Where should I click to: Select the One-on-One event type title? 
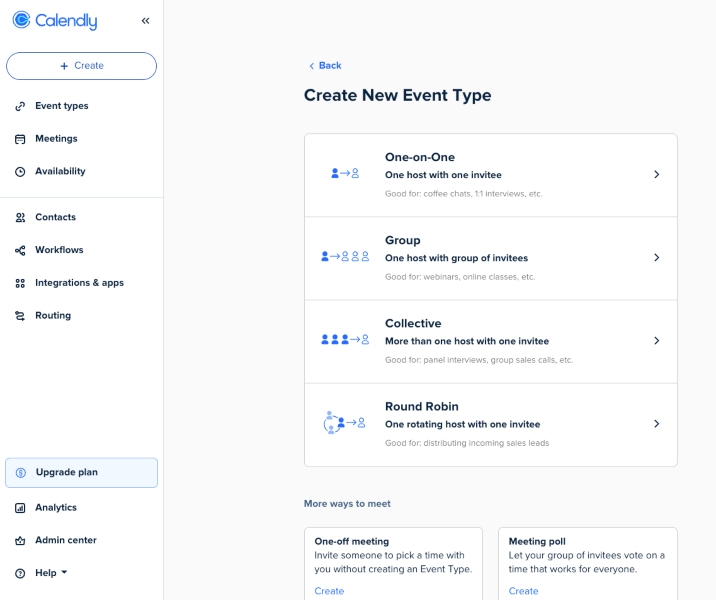click(420, 157)
